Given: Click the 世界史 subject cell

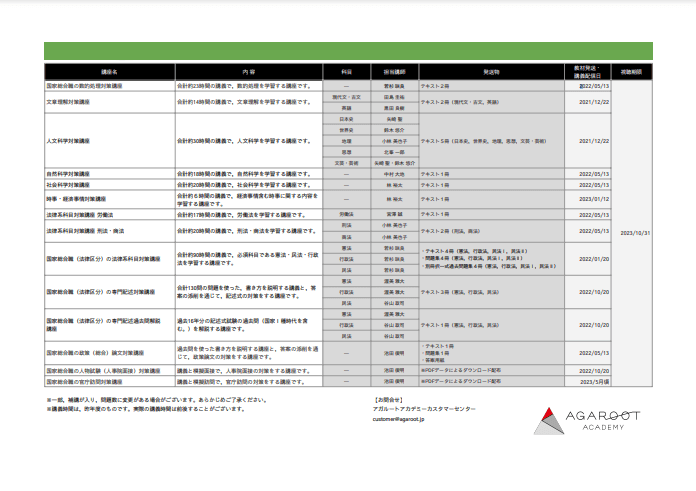Looking at the screenshot, I should (346, 130).
